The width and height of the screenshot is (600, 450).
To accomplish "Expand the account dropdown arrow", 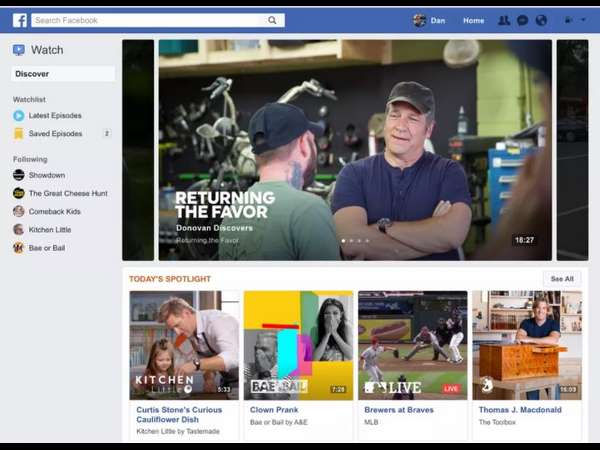I will (584, 20).
